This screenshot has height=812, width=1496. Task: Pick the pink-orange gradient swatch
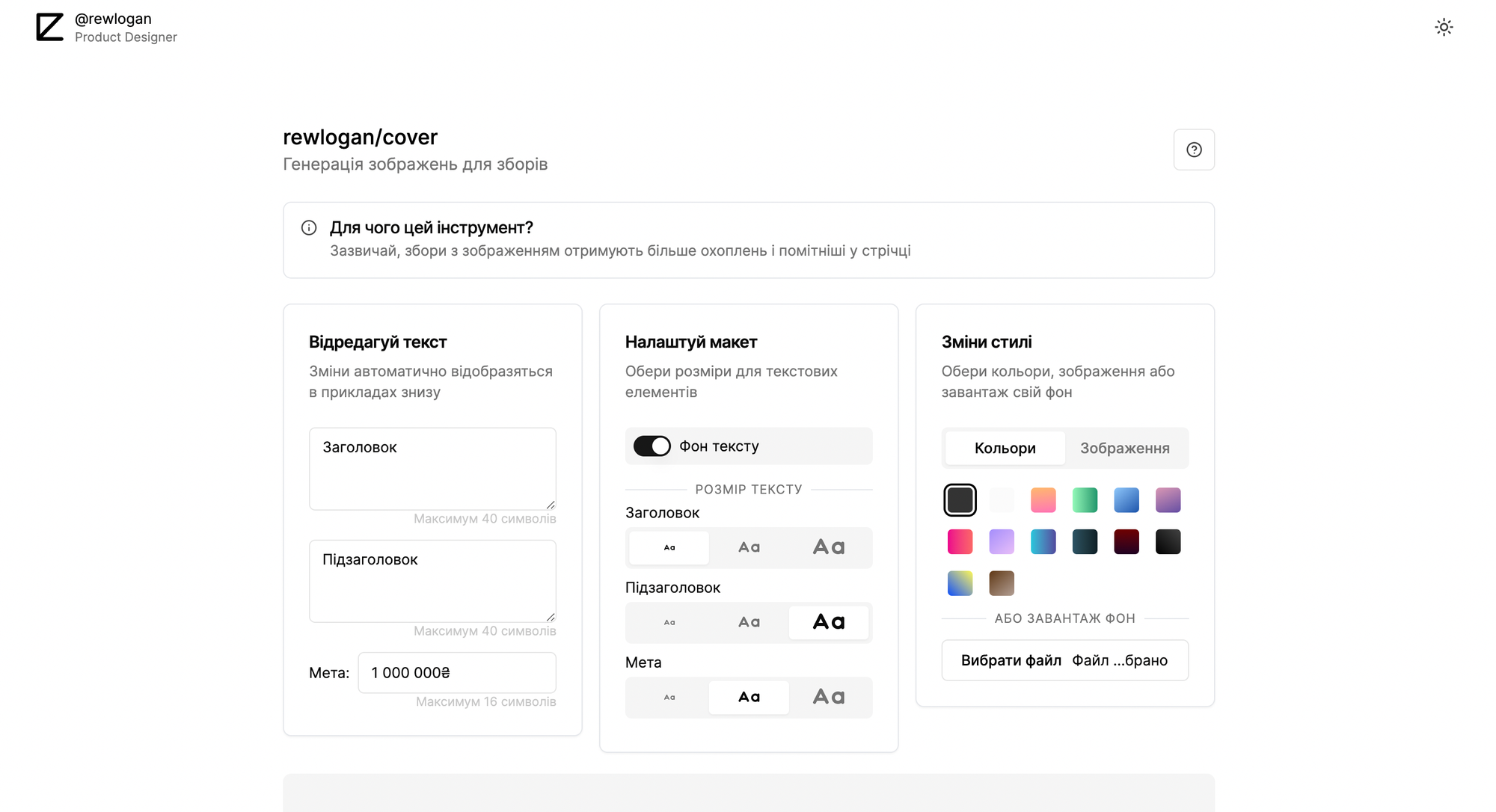(1043, 500)
